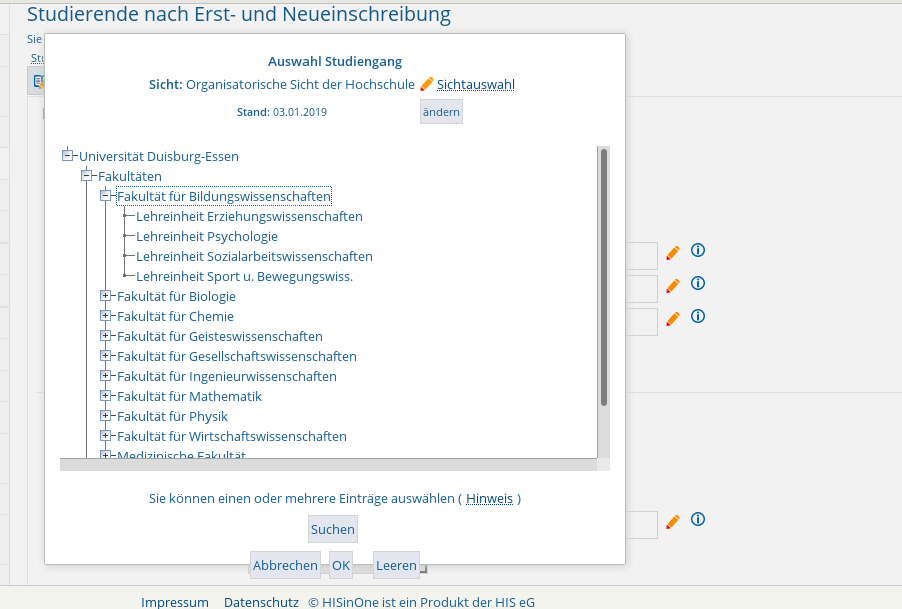Confirm selection with OK button
The image size is (902, 609).
(341, 565)
